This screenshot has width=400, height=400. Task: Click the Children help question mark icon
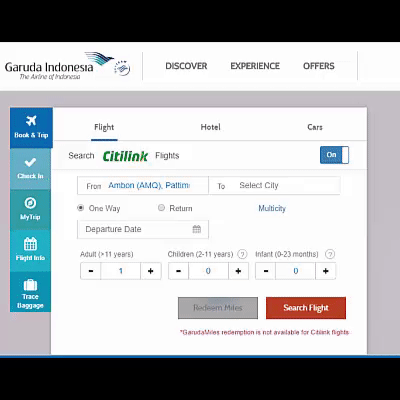[x=242, y=254]
